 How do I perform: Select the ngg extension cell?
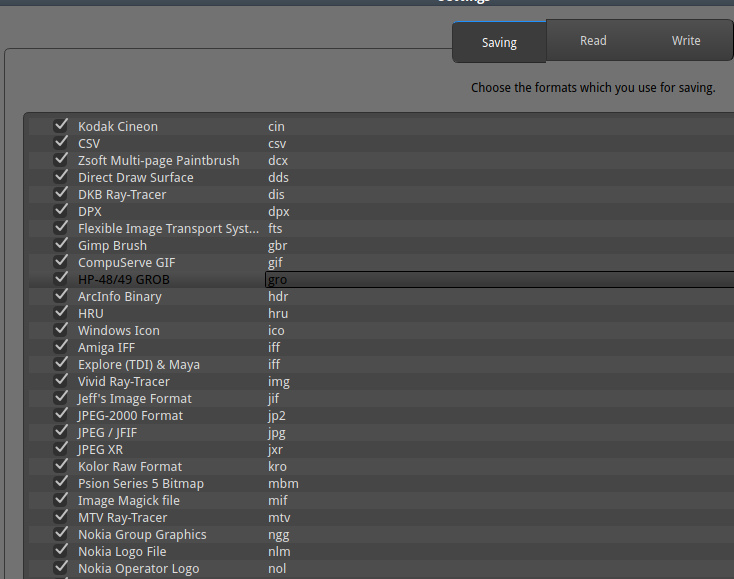click(279, 535)
